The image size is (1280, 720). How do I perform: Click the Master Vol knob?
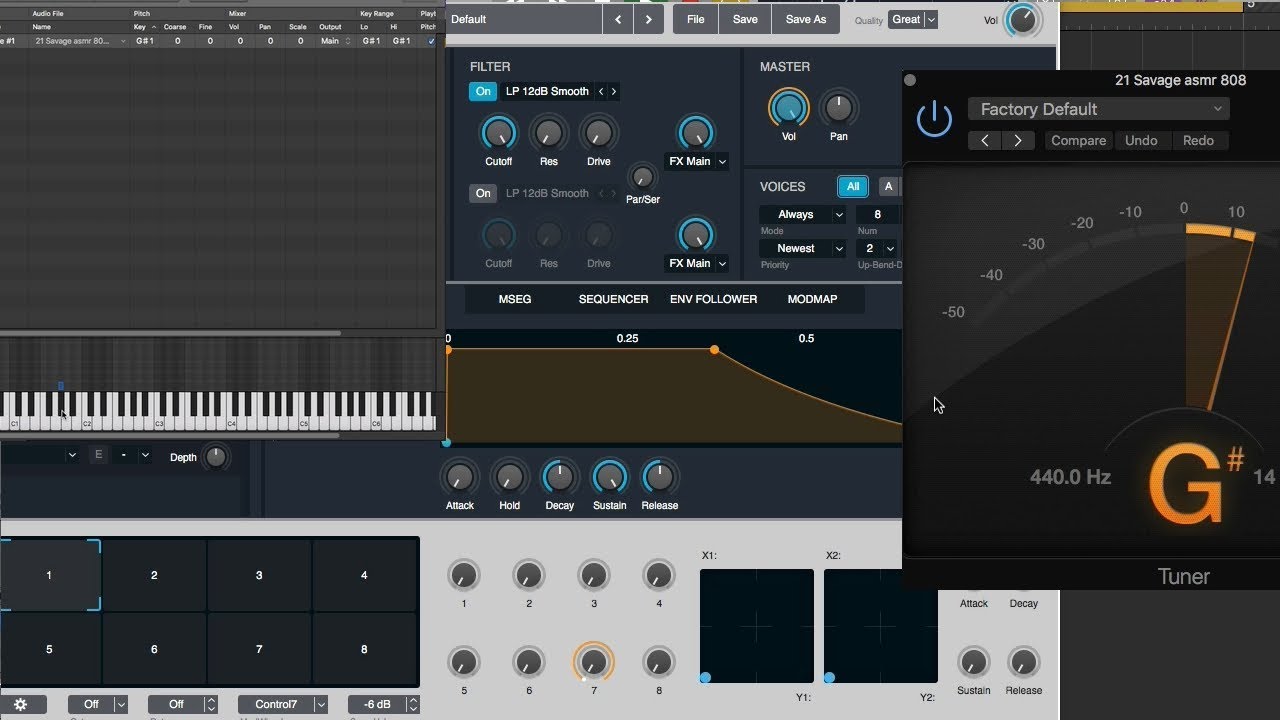click(788, 108)
